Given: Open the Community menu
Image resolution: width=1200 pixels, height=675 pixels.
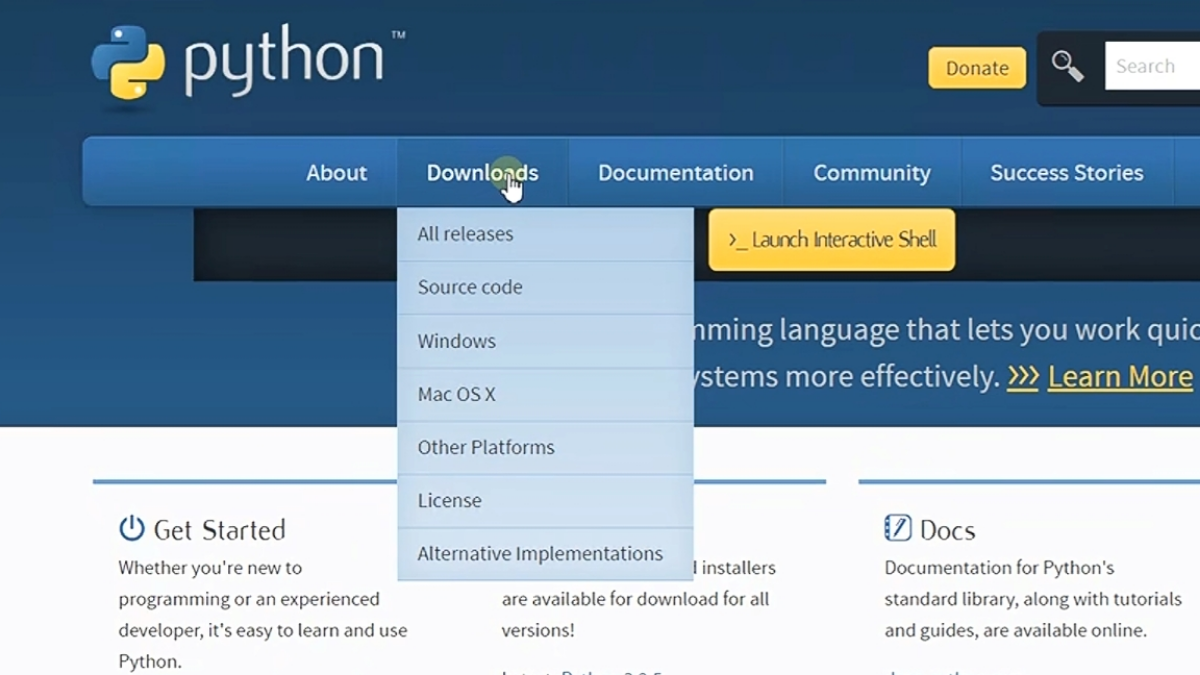Looking at the screenshot, I should pos(872,173).
